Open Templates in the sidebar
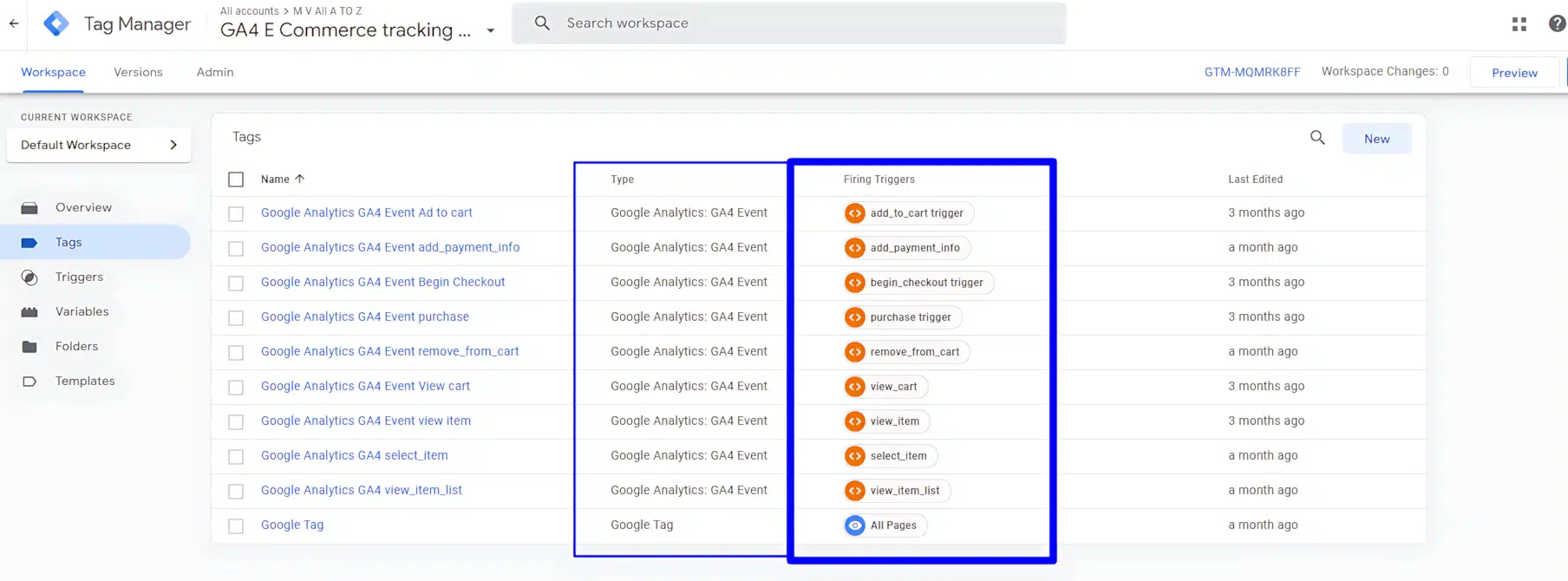Screen dimensions: 1568x581 coord(85,381)
